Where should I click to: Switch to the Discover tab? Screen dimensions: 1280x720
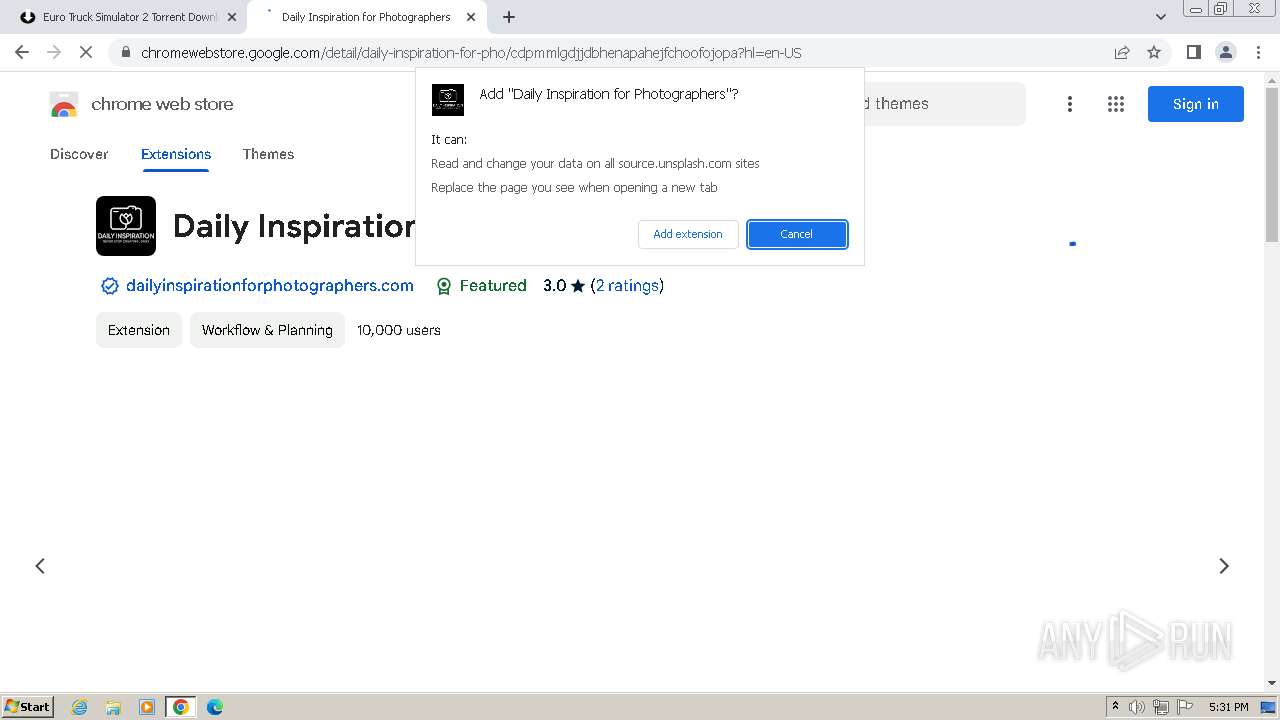point(79,154)
